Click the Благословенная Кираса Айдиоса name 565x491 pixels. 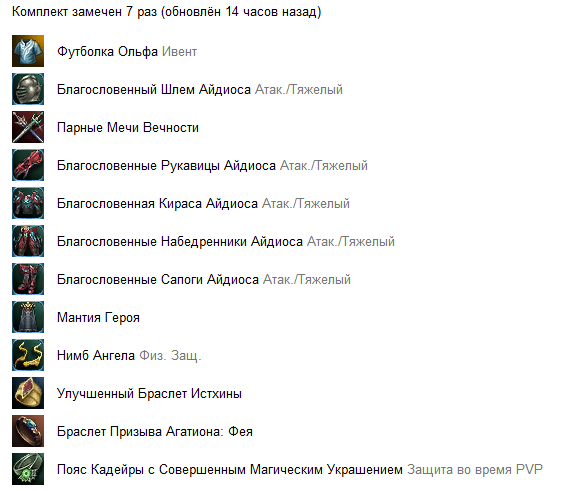click(x=157, y=204)
